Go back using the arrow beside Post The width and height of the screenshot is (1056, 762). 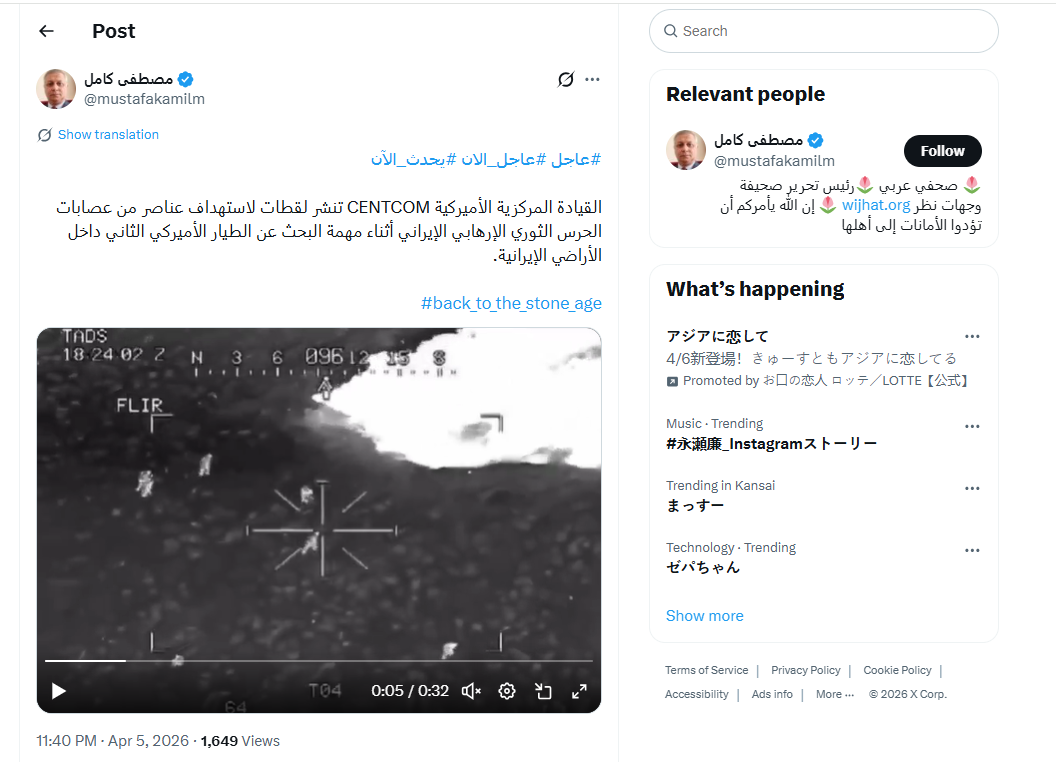pyautogui.click(x=46, y=31)
